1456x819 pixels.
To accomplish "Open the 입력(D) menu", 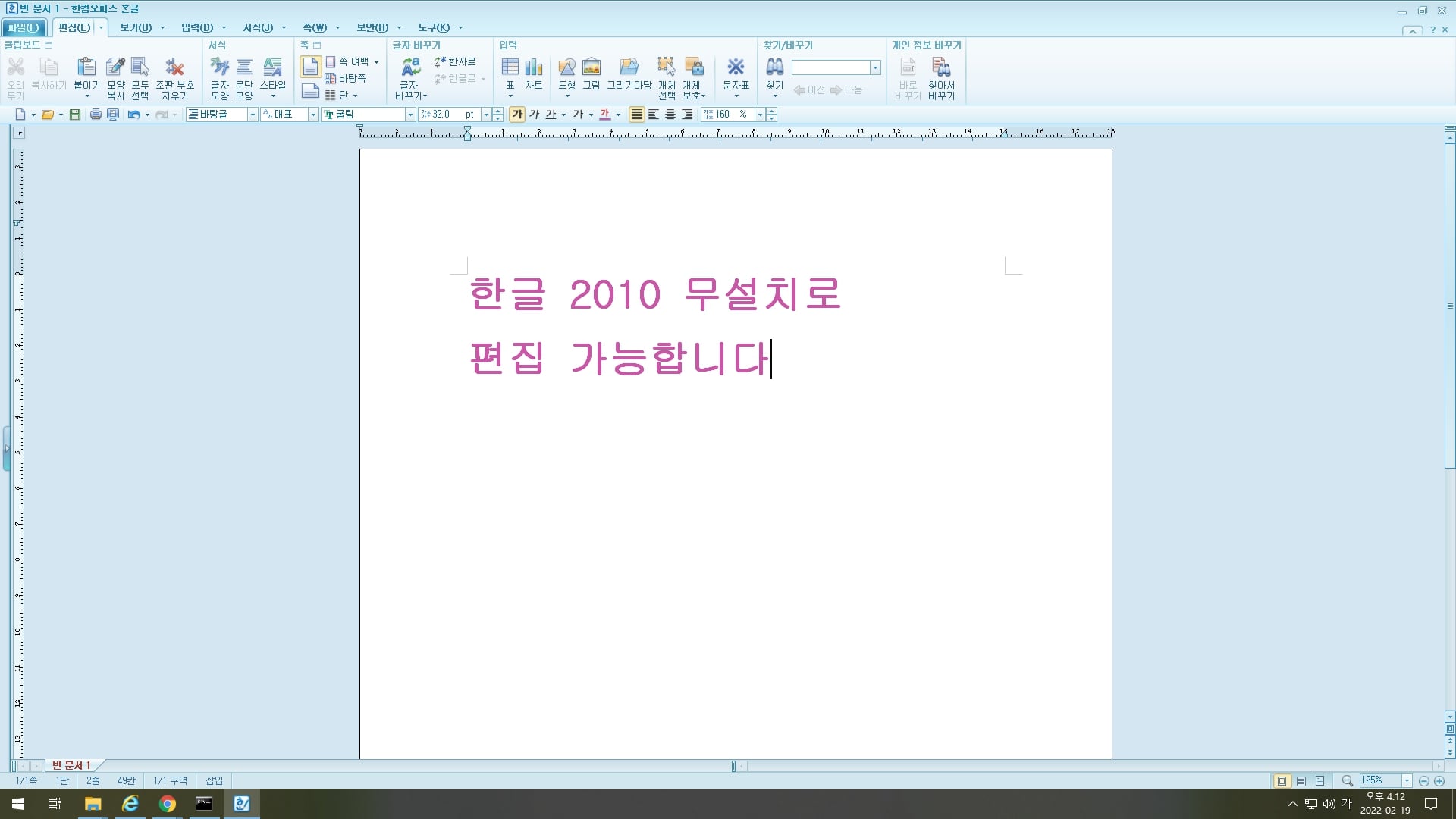I will coord(197,27).
